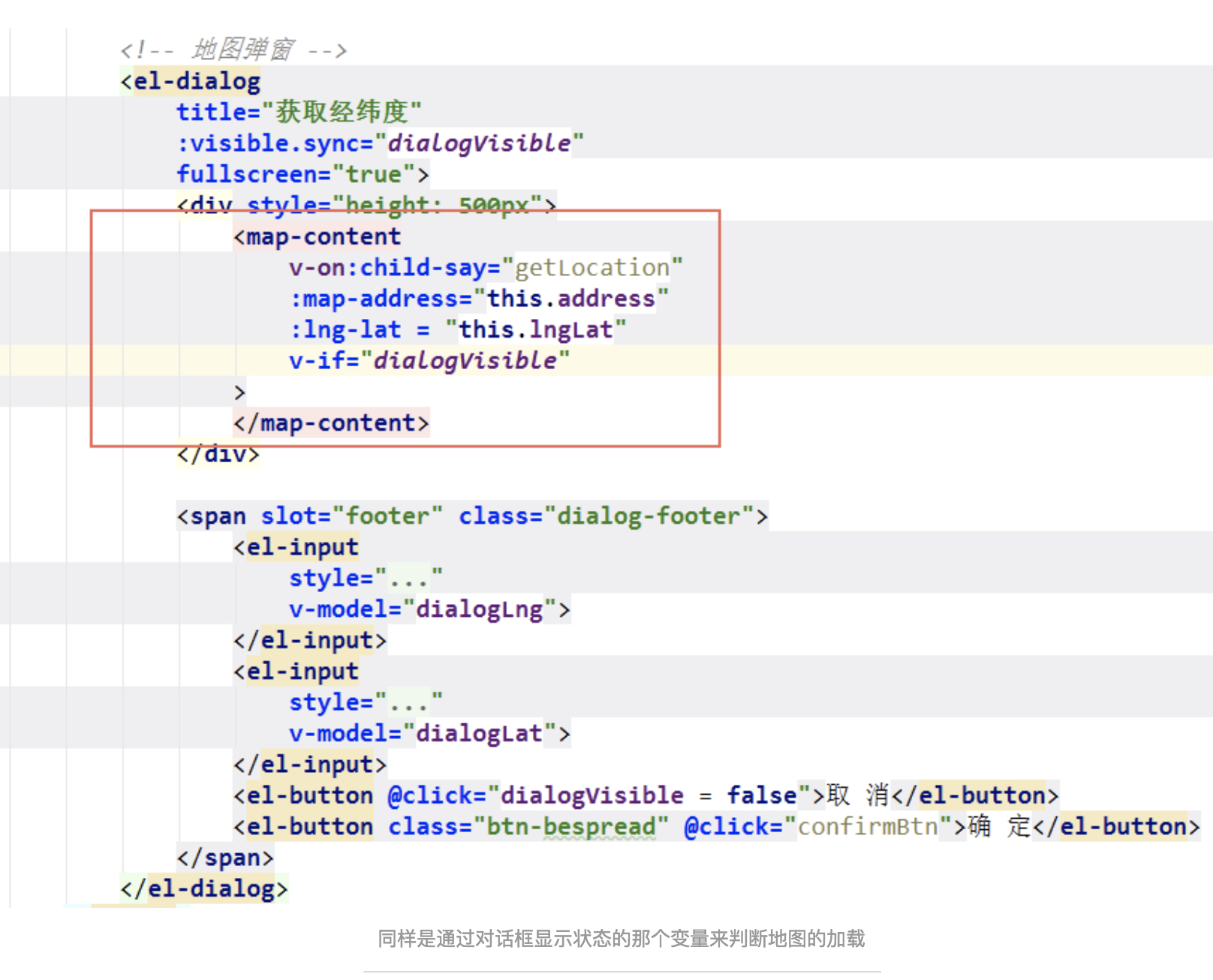Click the span slot="footer" line
This screenshot has width=1213, height=980.
(472, 516)
